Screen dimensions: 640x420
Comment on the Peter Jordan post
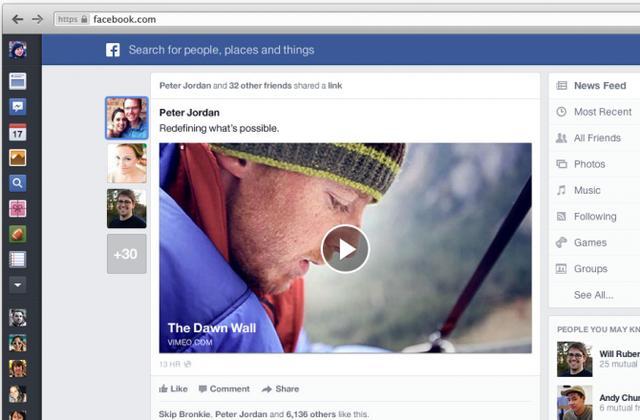[x=224, y=389]
